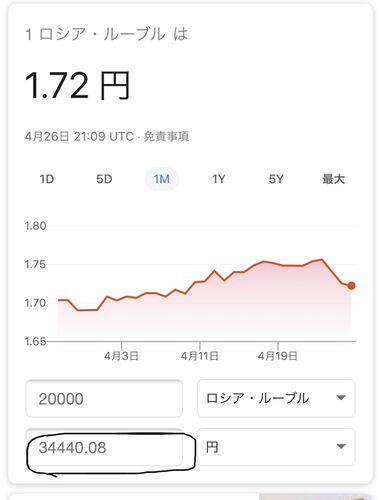Click the 4月11日 date marker on axis
The height and width of the screenshot is (500, 381).
click(x=199, y=356)
